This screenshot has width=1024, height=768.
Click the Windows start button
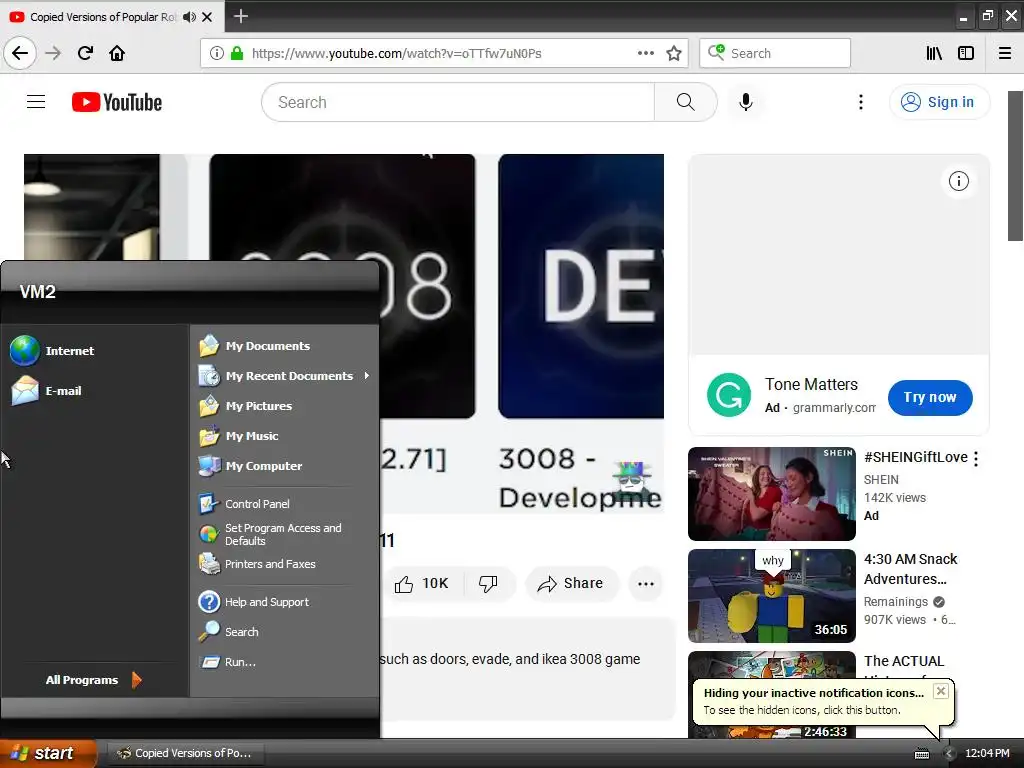pos(48,753)
